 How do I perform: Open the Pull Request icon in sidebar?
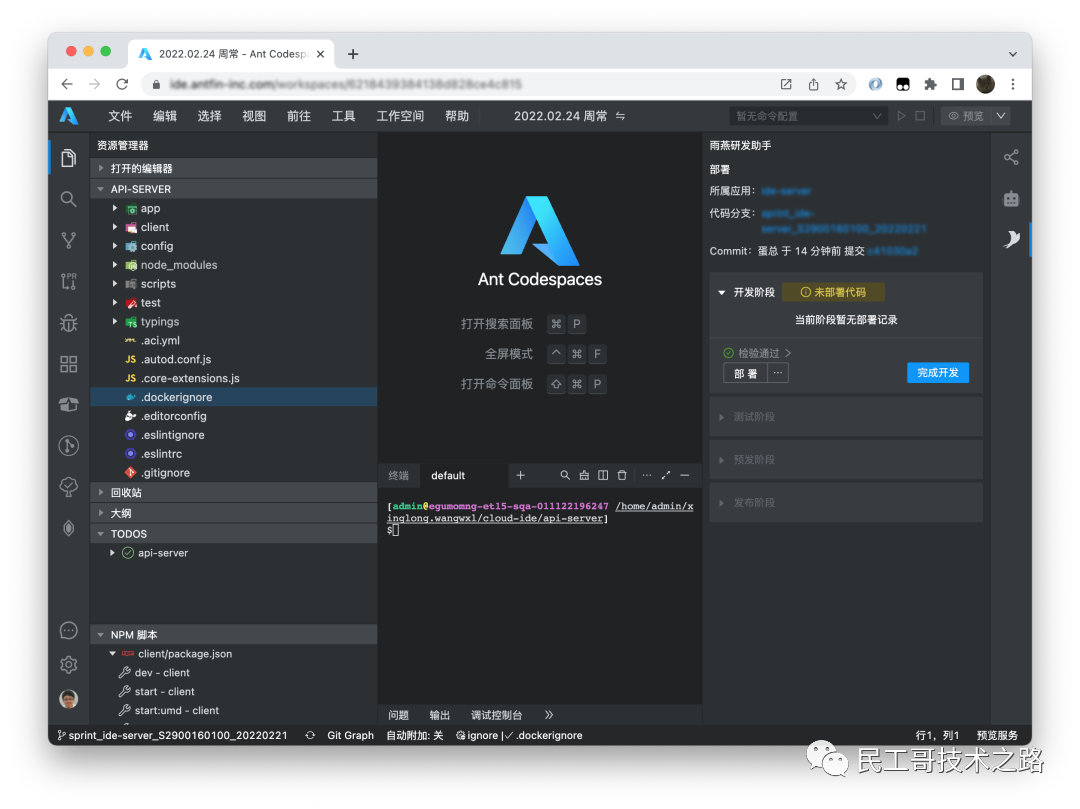click(x=68, y=281)
